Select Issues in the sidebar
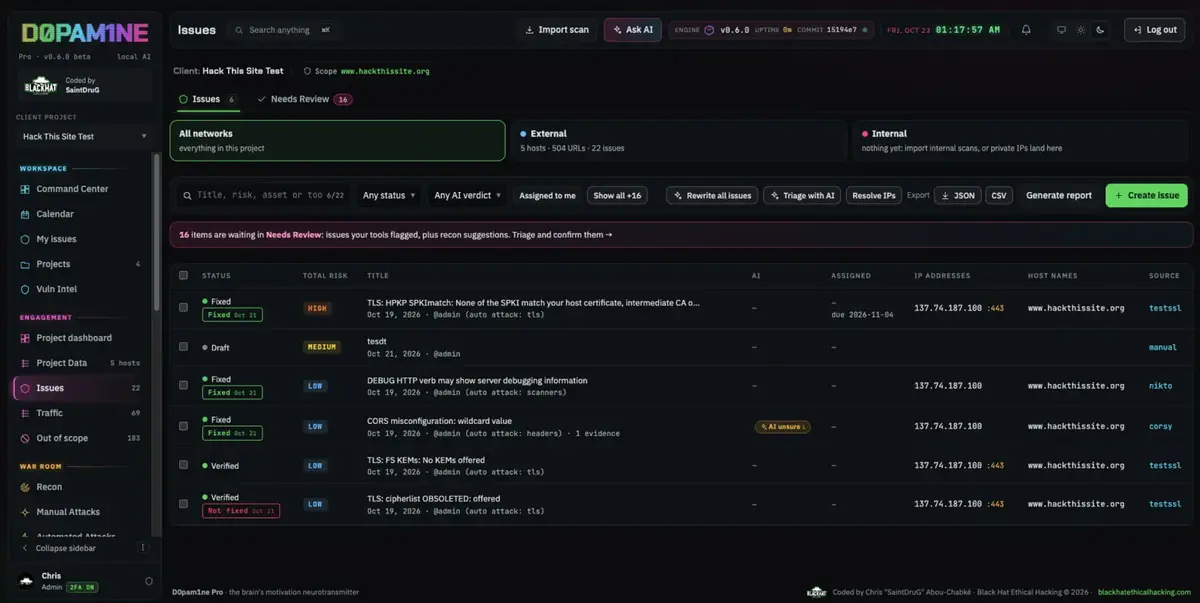Image resolution: width=1200 pixels, height=603 pixels. [80, 388]
